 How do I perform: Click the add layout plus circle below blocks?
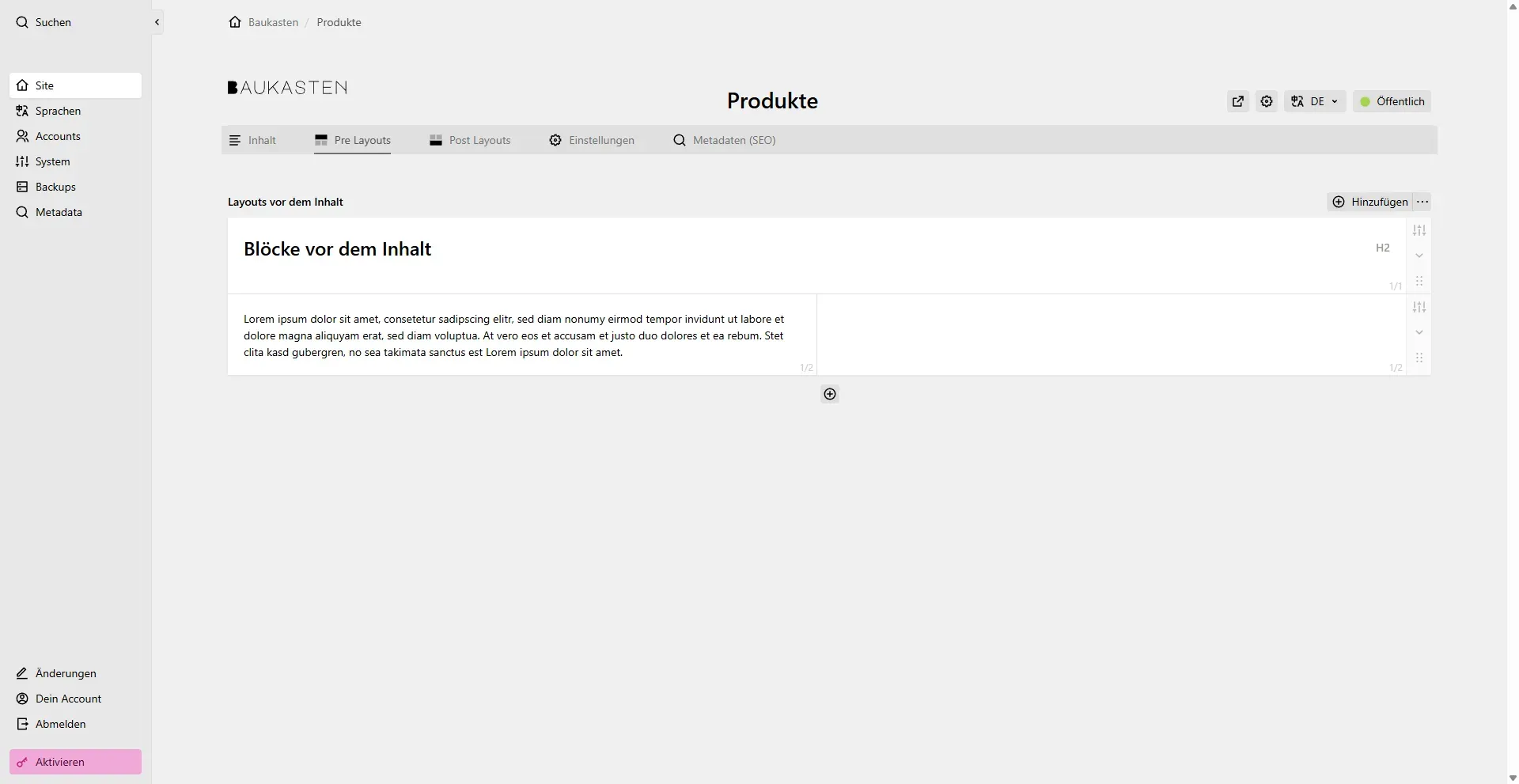pos(829,394)
